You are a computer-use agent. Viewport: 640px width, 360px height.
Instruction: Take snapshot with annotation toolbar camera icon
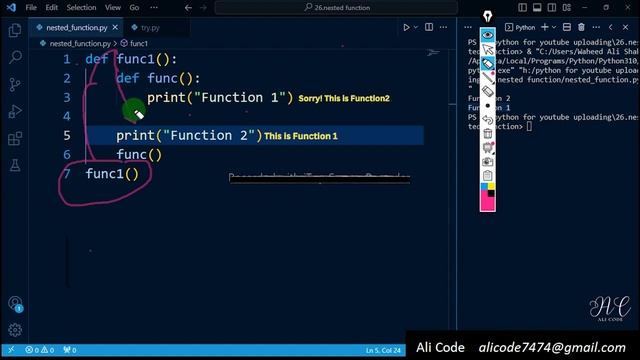point(487,162)
